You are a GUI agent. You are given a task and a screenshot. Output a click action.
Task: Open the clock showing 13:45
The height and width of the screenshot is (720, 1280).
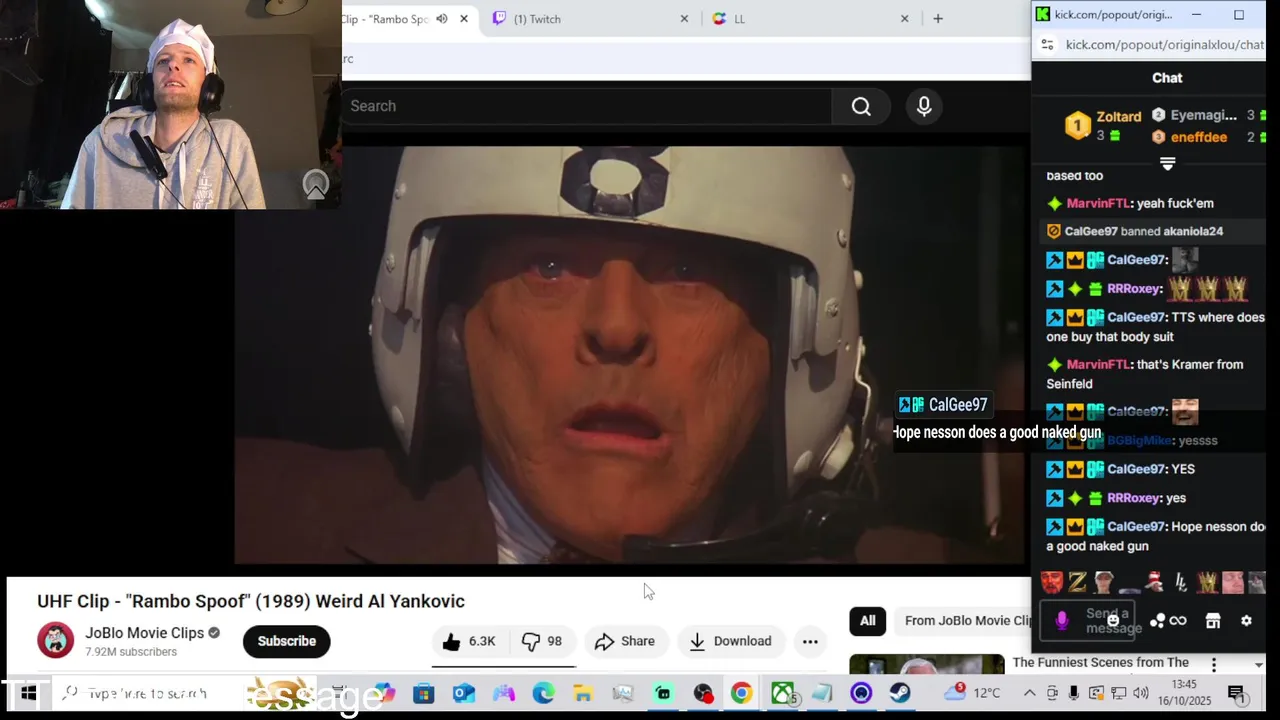[x=1184, y=692]
